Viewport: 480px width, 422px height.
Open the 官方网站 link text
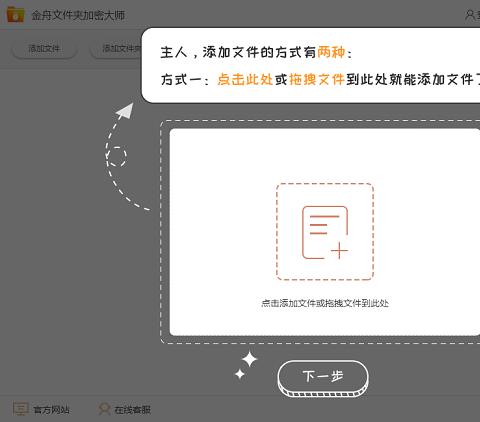(x=52, y=410)
